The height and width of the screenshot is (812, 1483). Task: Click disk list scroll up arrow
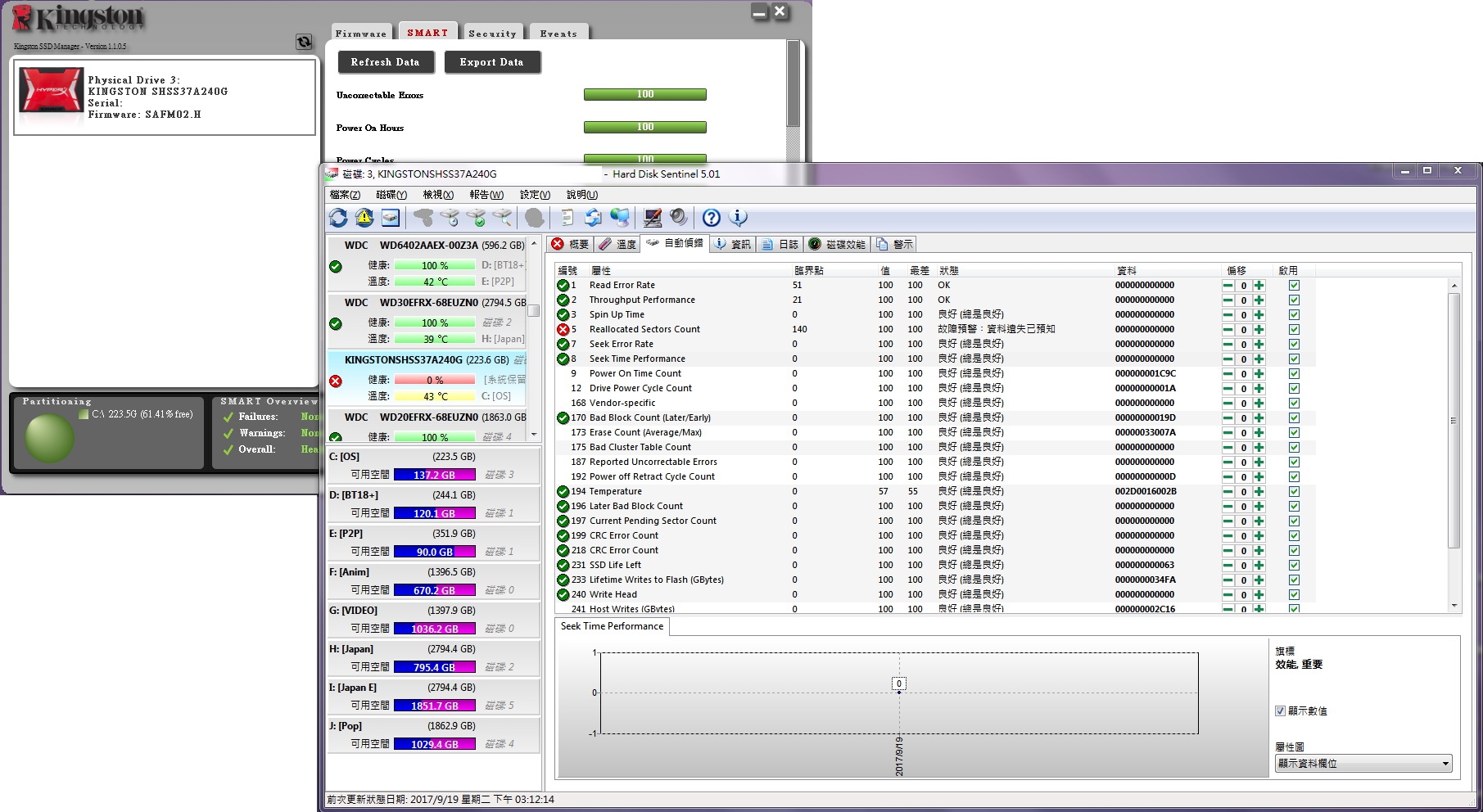(x=534, y=244)
